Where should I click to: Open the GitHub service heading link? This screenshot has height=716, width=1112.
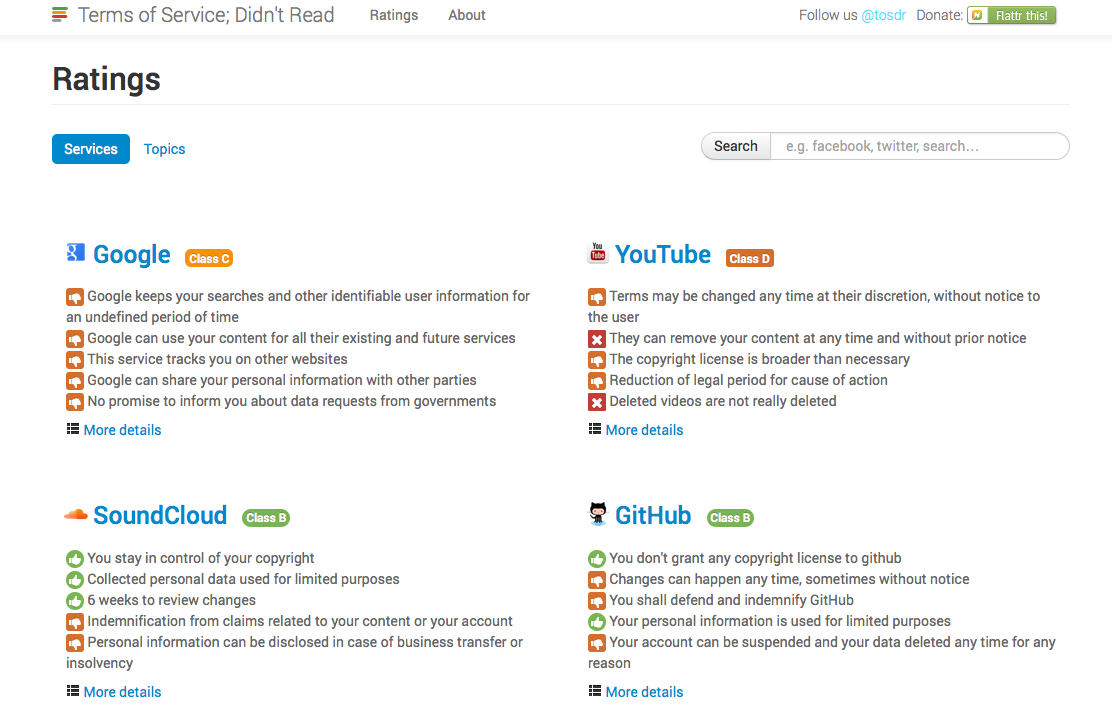tap(653, 515)
